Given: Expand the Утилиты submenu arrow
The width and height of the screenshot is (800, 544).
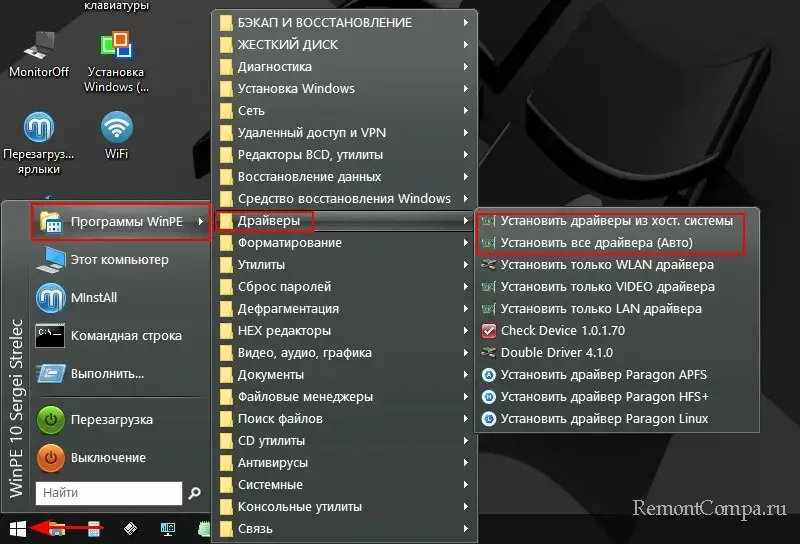Looking at the screenshot, I should click(466, 264).
